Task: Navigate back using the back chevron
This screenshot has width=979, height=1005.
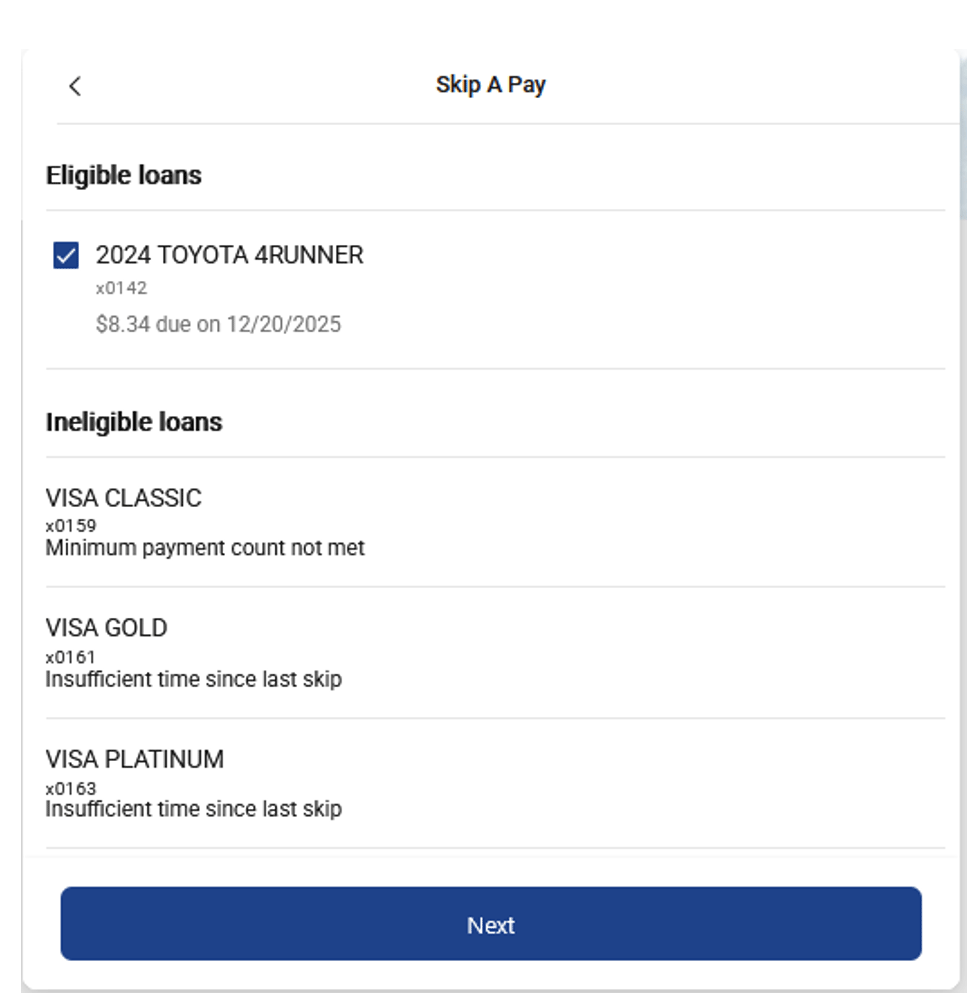Action: coord(73,86)
